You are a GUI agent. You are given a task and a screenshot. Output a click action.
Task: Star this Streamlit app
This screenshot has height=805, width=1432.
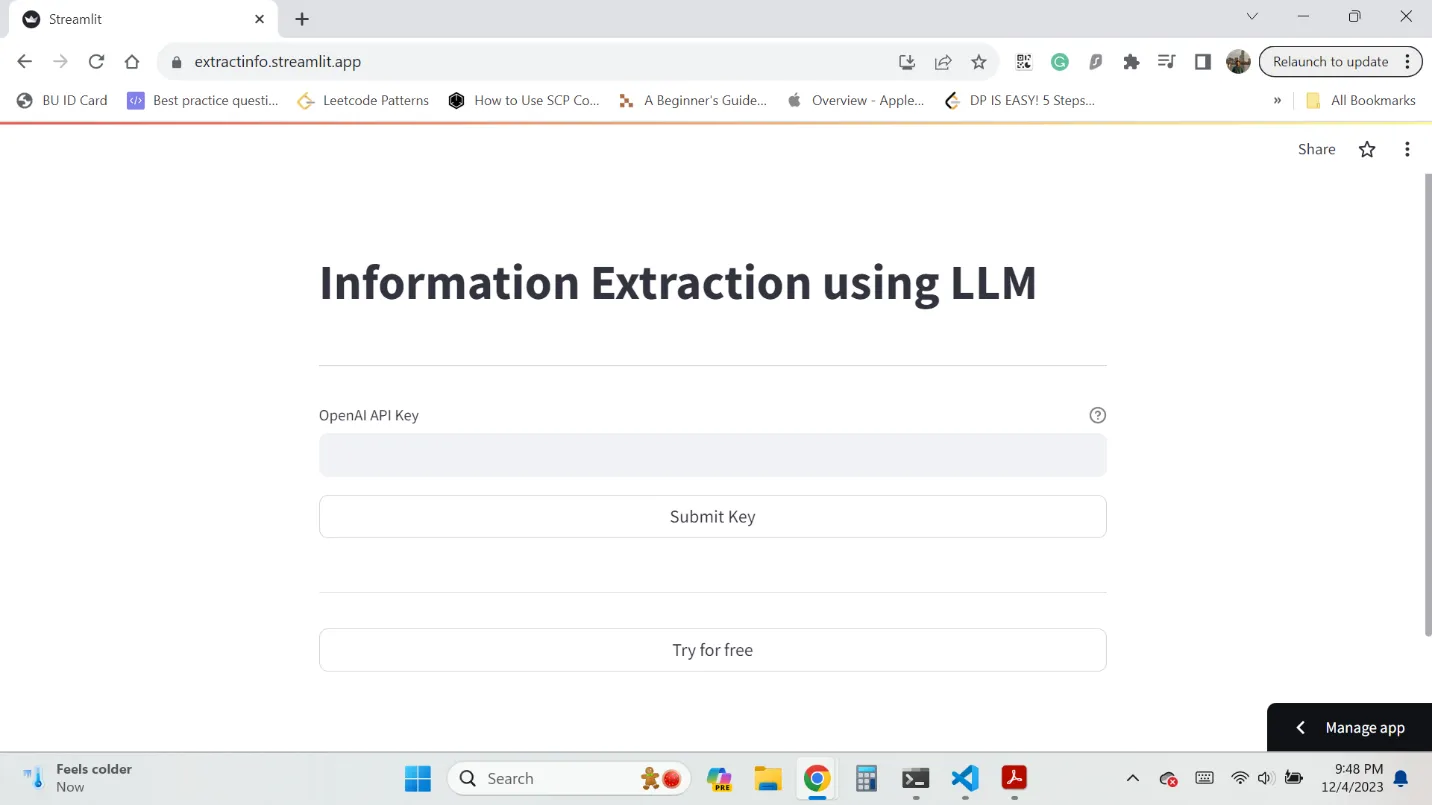pos(1367,149)
